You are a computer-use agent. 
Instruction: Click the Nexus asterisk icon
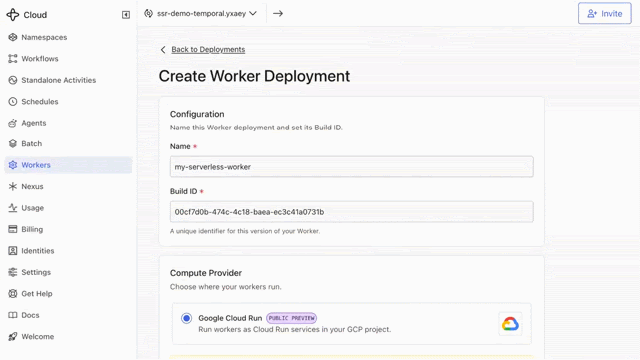[13, 187]
